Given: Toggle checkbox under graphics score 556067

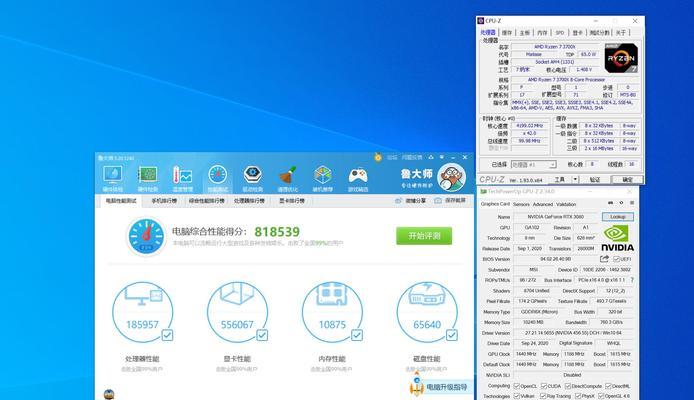Looking at the screenshot, I should (262, 335).
